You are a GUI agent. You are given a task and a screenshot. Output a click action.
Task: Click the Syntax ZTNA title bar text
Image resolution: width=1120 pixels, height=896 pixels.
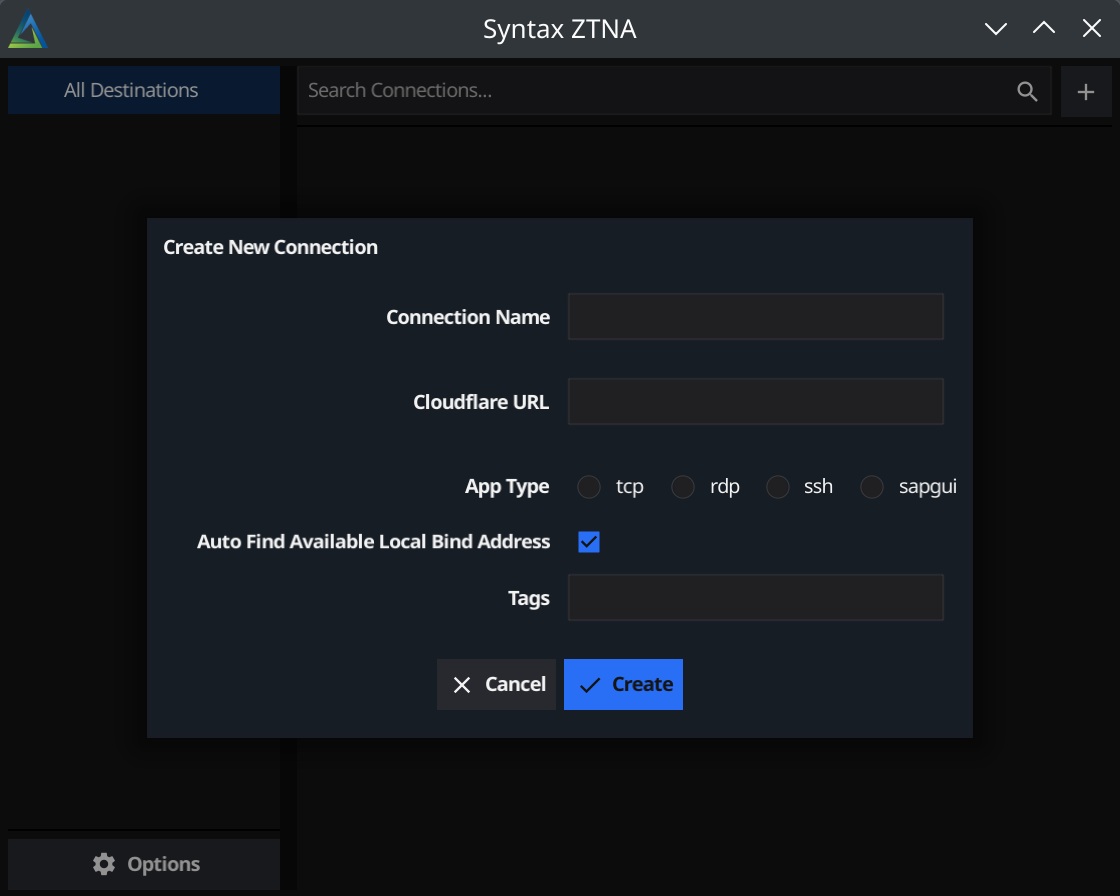[x=559, y=30]
